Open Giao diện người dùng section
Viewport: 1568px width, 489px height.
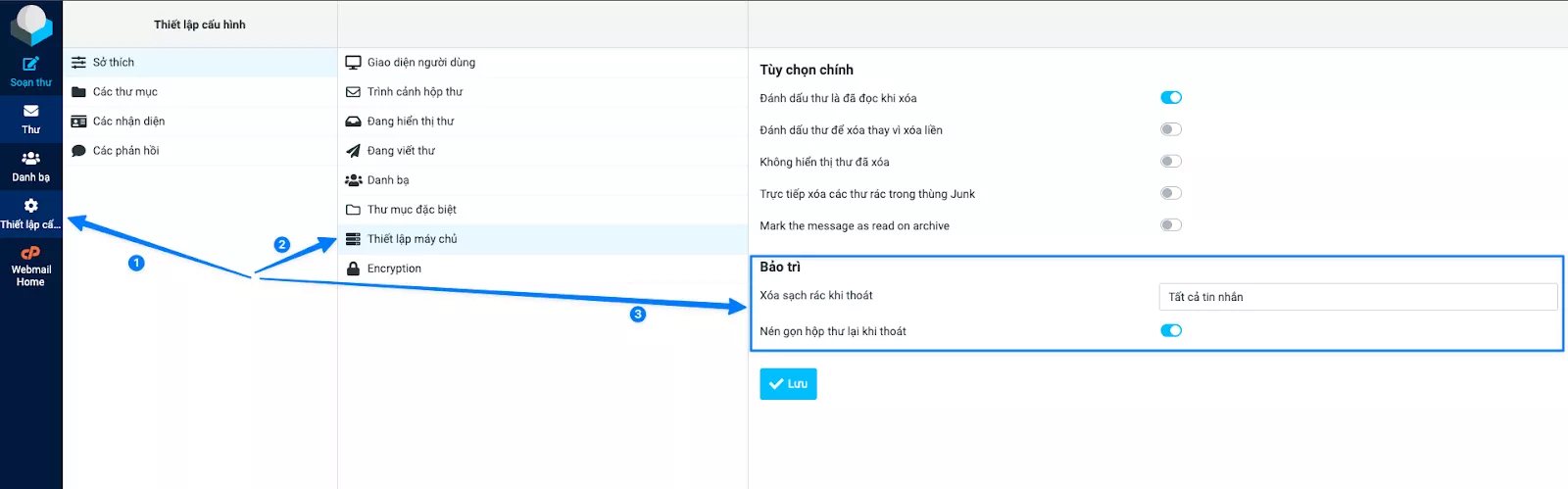(x=420, y=63)
